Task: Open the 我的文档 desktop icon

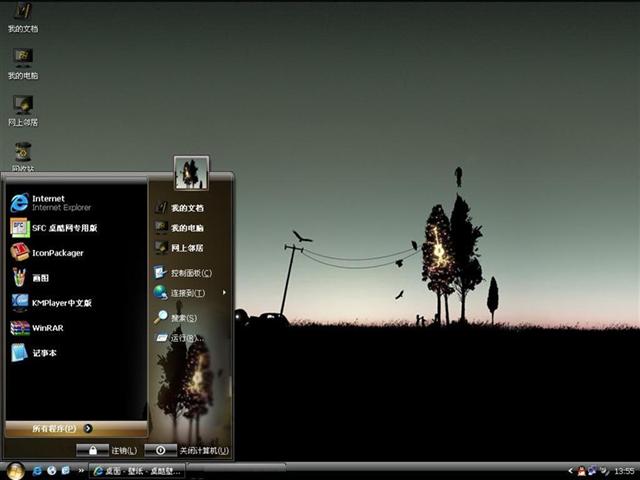Action: coord(23,16)
